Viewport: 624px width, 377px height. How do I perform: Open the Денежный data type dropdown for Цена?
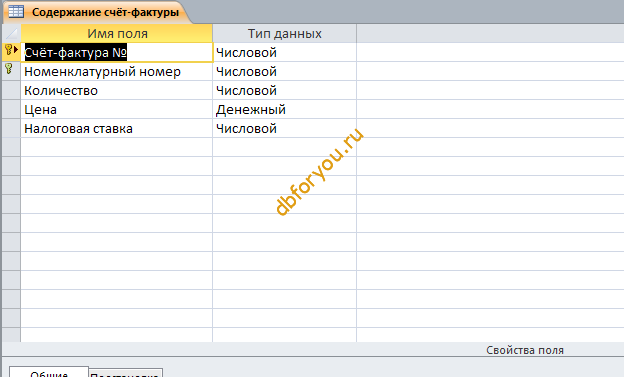(x=284, y=109)
